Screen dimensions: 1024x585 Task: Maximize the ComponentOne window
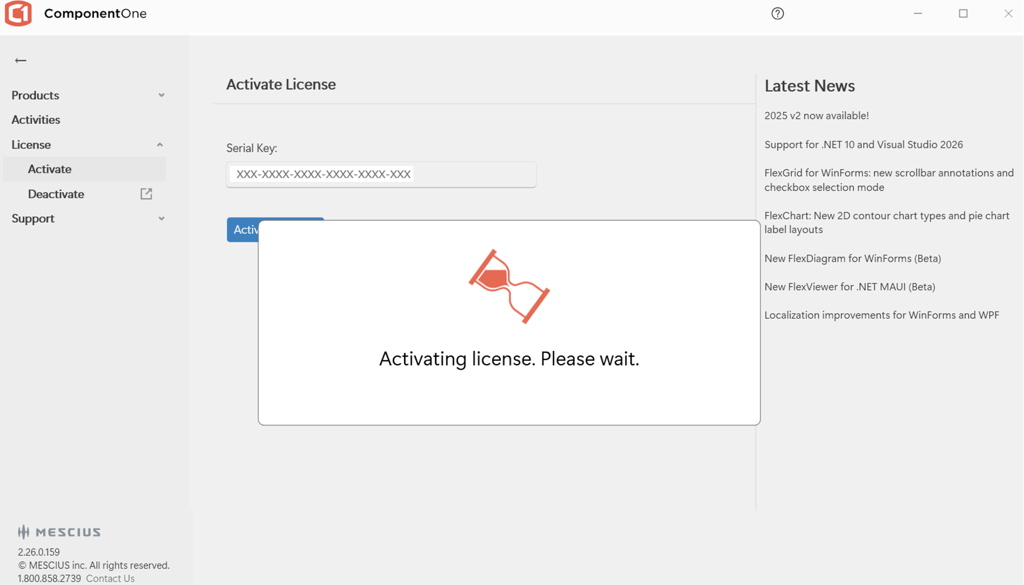tap(963, 14)
